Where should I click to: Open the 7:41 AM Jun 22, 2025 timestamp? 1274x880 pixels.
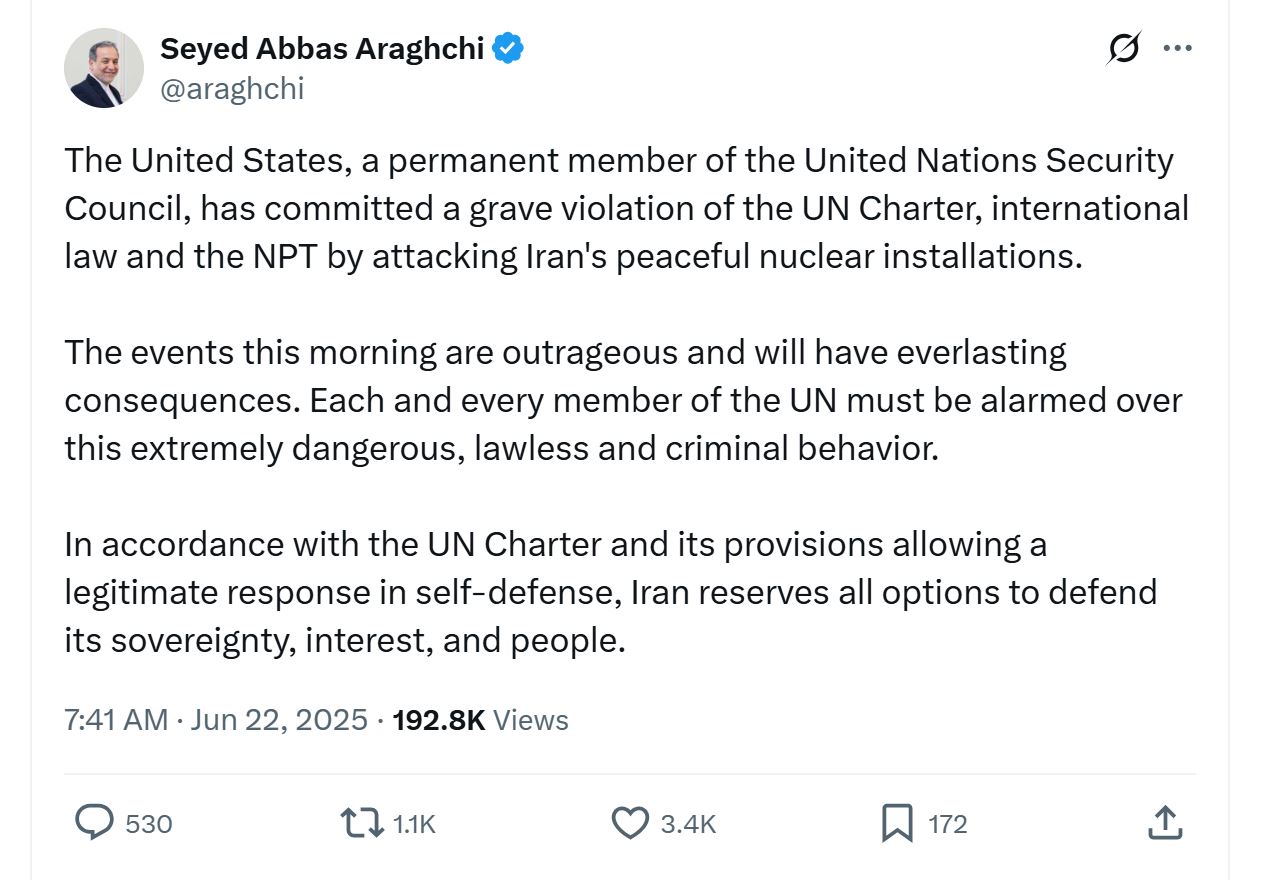[216, 720]
